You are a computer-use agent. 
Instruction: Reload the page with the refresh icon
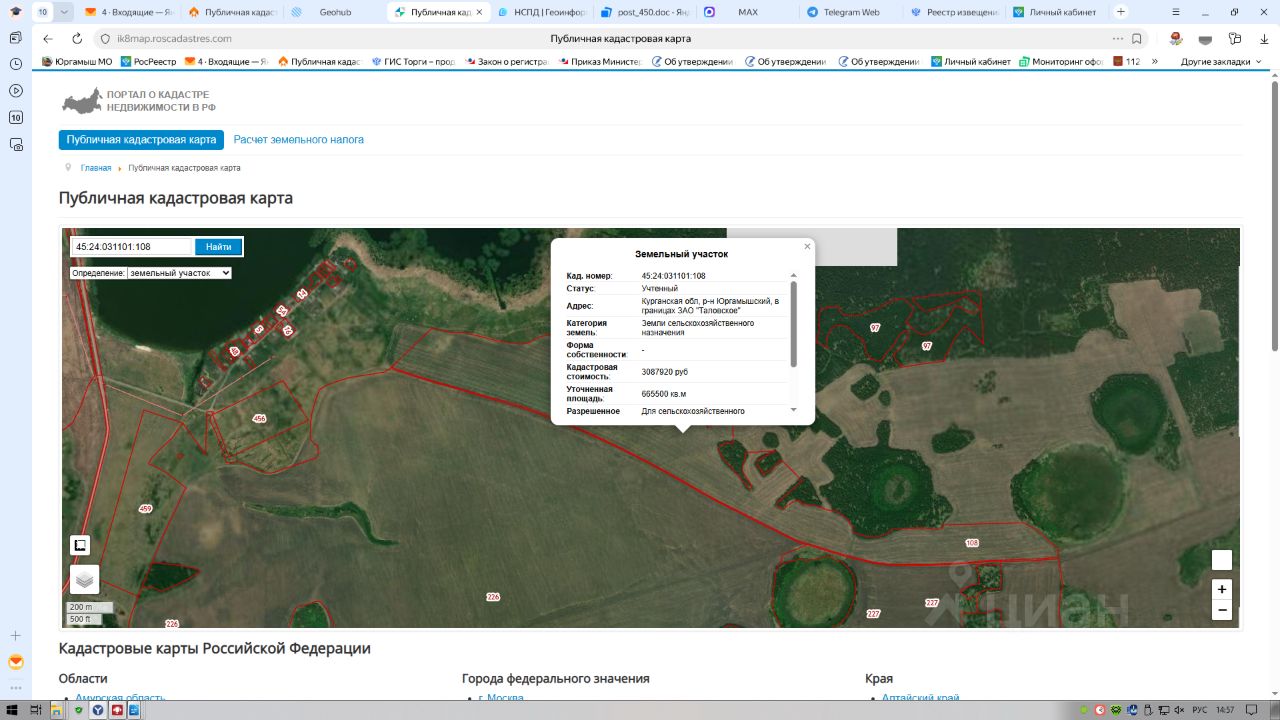tap(77, 39)
